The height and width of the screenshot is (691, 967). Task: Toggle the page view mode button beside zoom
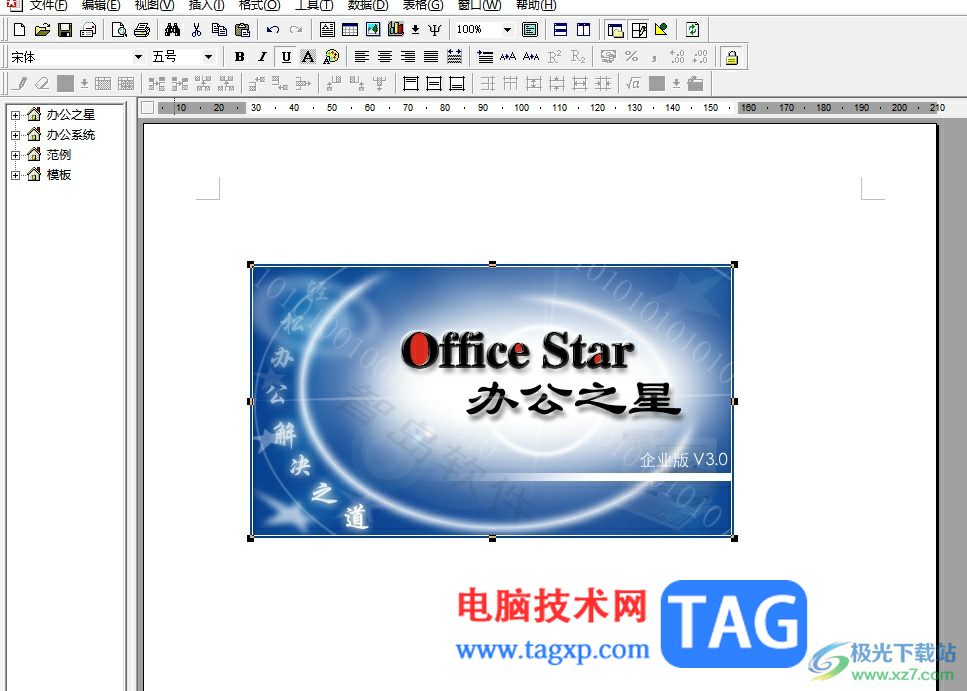[x=530, y=30]
